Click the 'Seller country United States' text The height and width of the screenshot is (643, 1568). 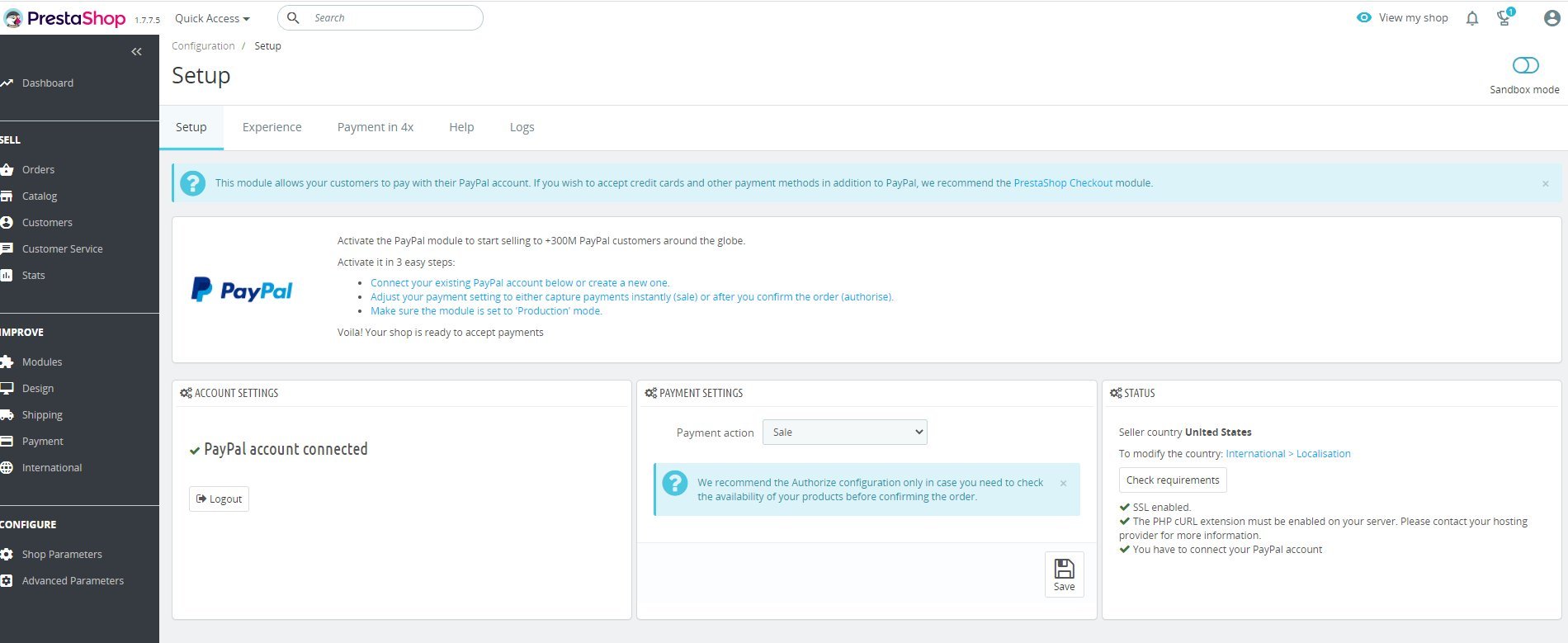click(x=1185, y=433)
